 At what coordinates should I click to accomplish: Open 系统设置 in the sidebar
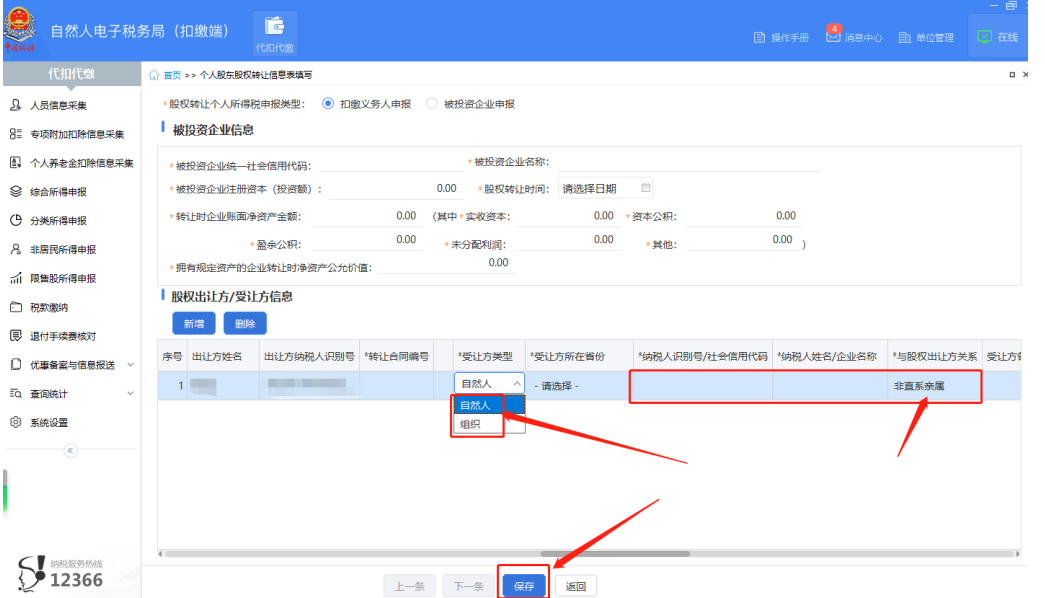(49, 423)
